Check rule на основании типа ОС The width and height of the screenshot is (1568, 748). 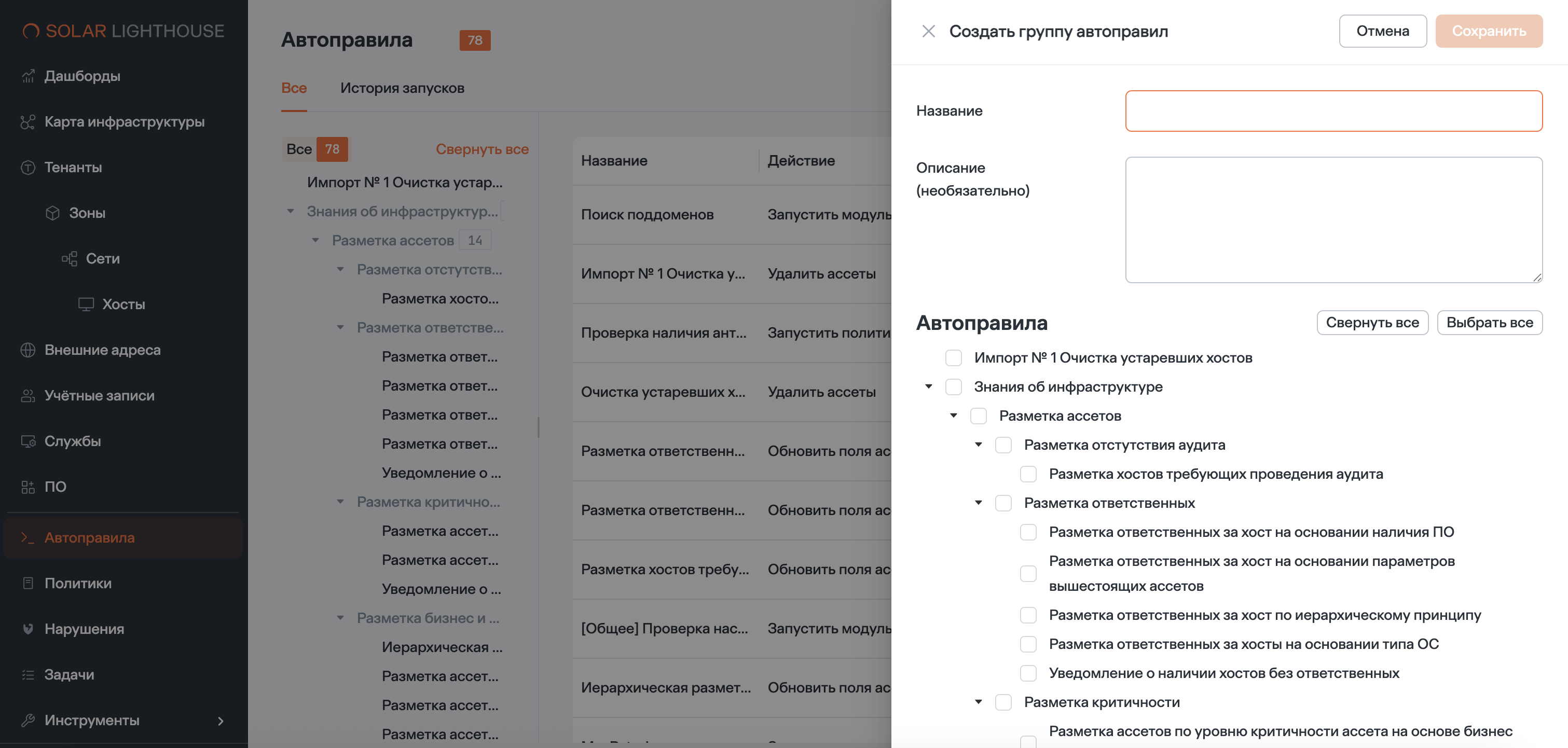pyautogui.click(x=1029, y=645)
